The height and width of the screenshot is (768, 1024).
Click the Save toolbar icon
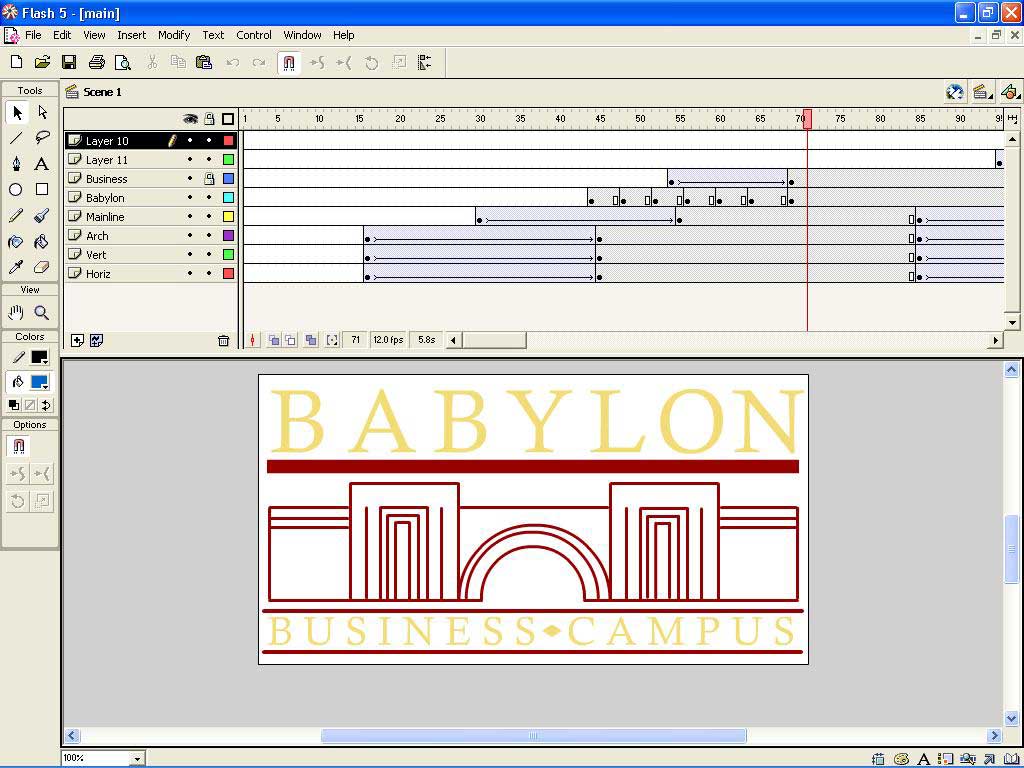(x=69, y=62)
